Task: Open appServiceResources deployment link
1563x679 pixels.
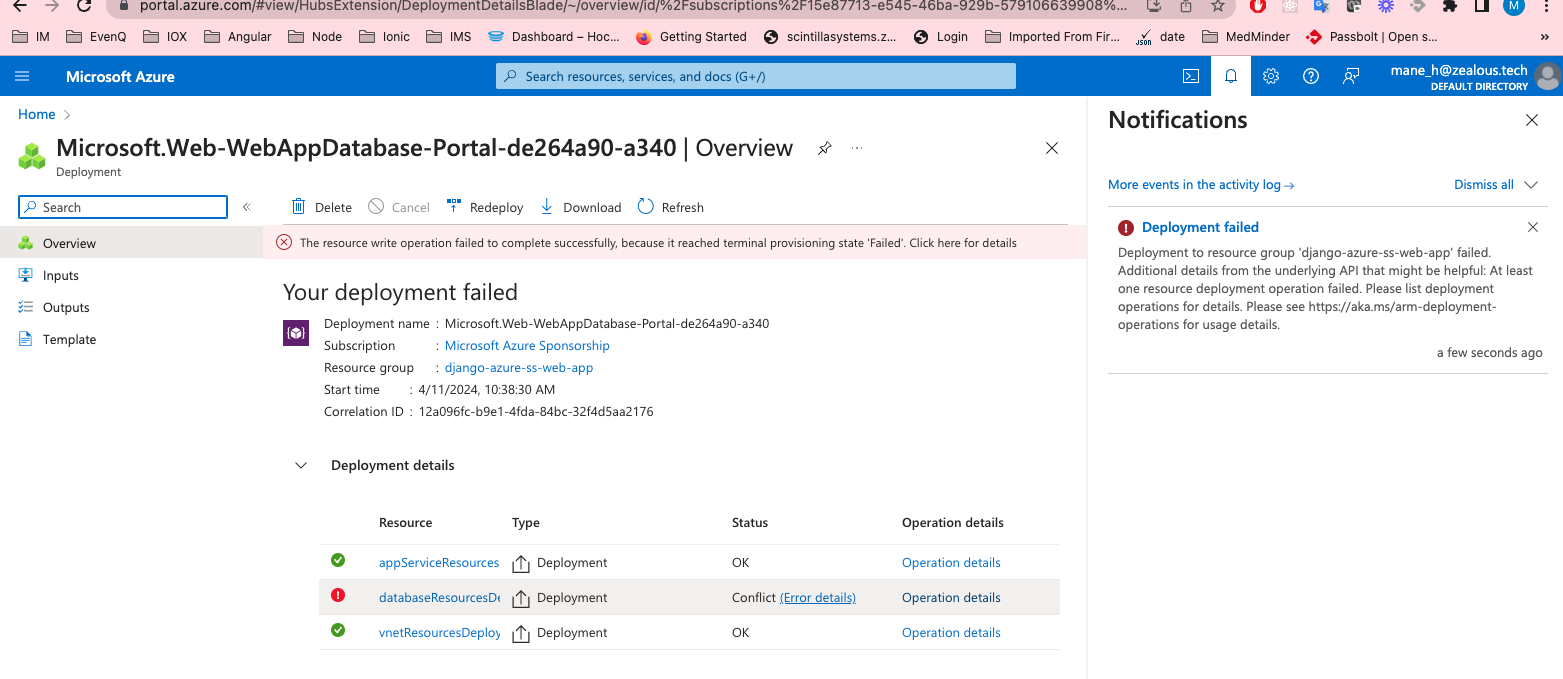Action: [439, 563]
